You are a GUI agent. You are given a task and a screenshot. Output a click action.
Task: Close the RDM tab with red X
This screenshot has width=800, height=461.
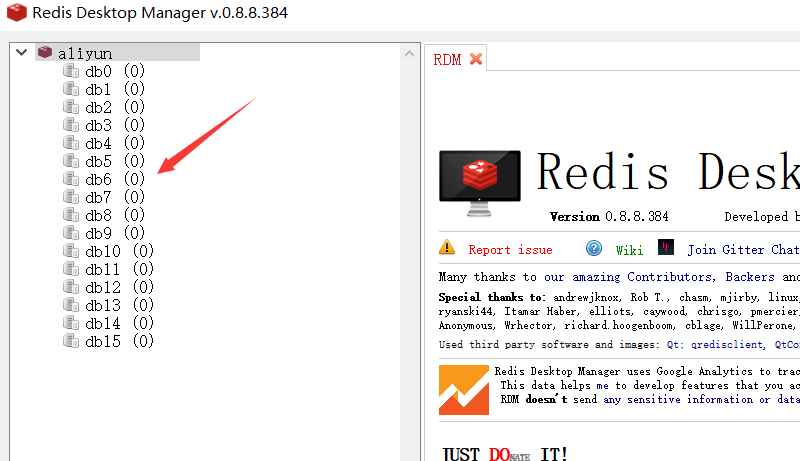click(x=476, y=59)
